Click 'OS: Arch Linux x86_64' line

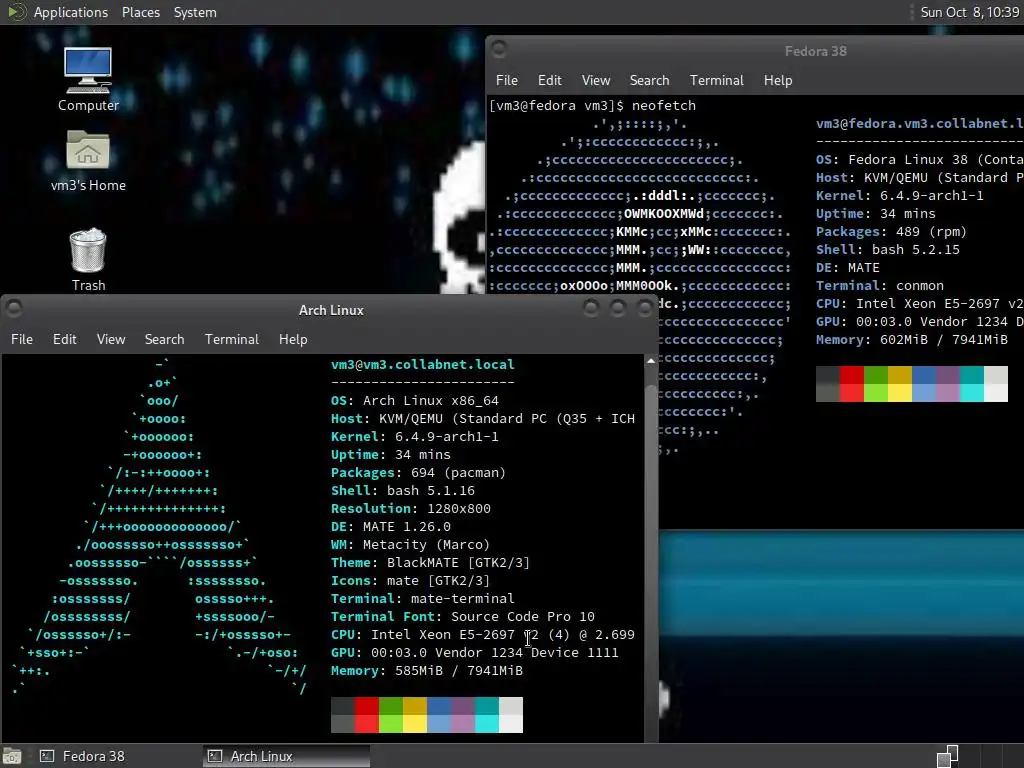pyautogui.click(x=415, y=400)
